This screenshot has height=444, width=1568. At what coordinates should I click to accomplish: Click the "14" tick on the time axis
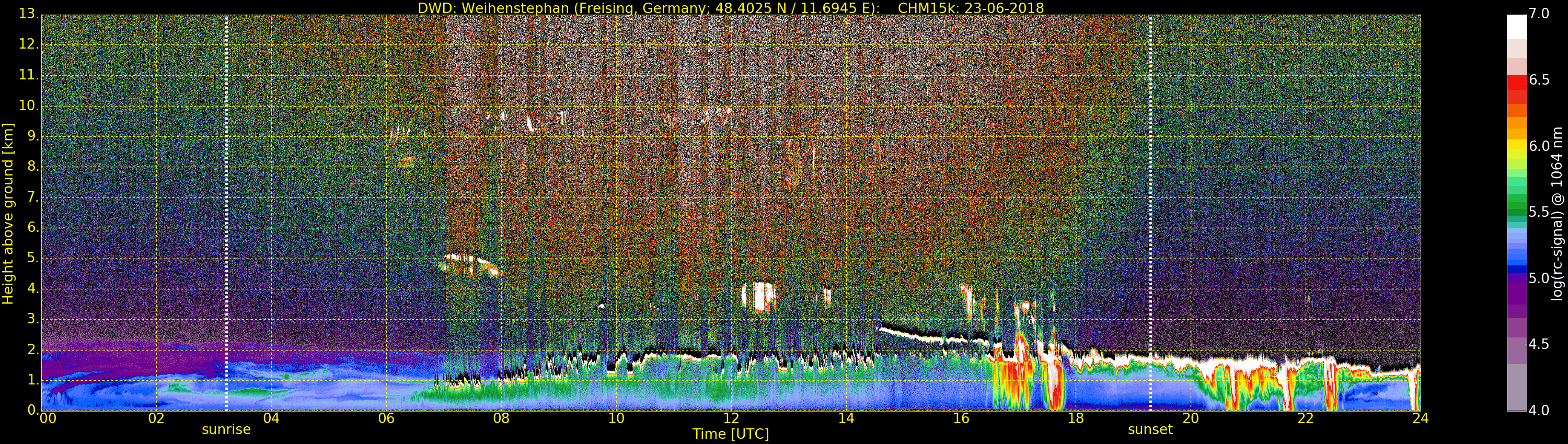click(846, 418)
